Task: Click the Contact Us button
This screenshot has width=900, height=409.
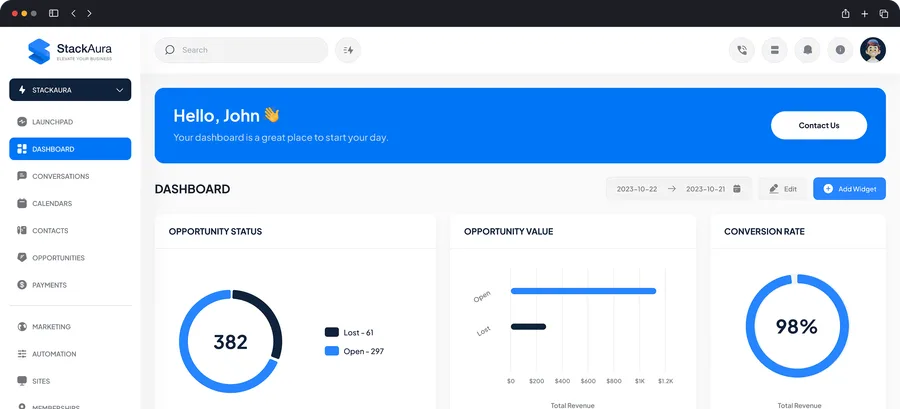Action: 818,125
